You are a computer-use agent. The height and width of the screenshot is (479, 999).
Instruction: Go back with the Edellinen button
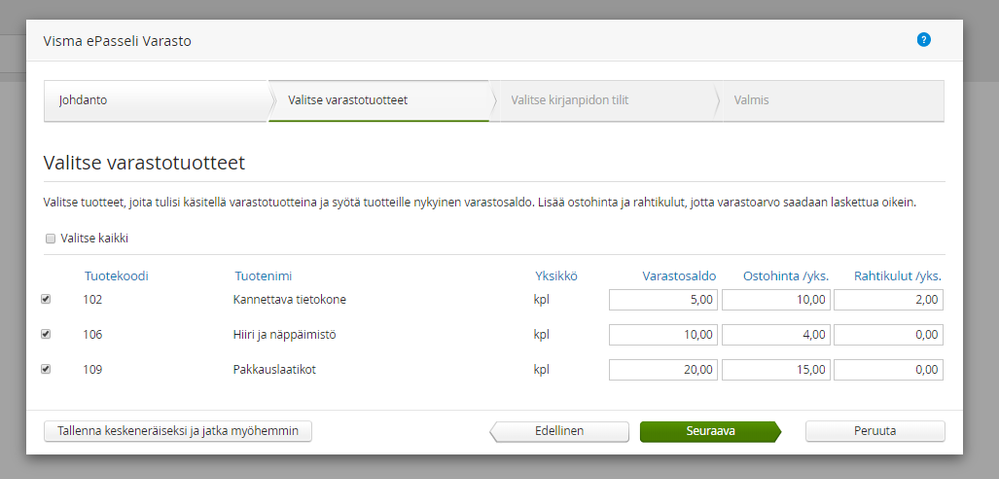[x=559, y=431]
